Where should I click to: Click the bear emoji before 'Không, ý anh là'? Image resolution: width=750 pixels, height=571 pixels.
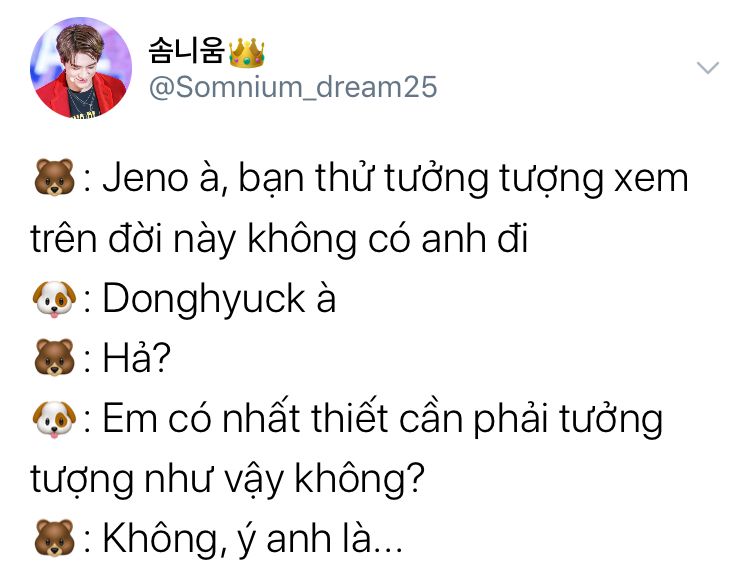point(54,538)
